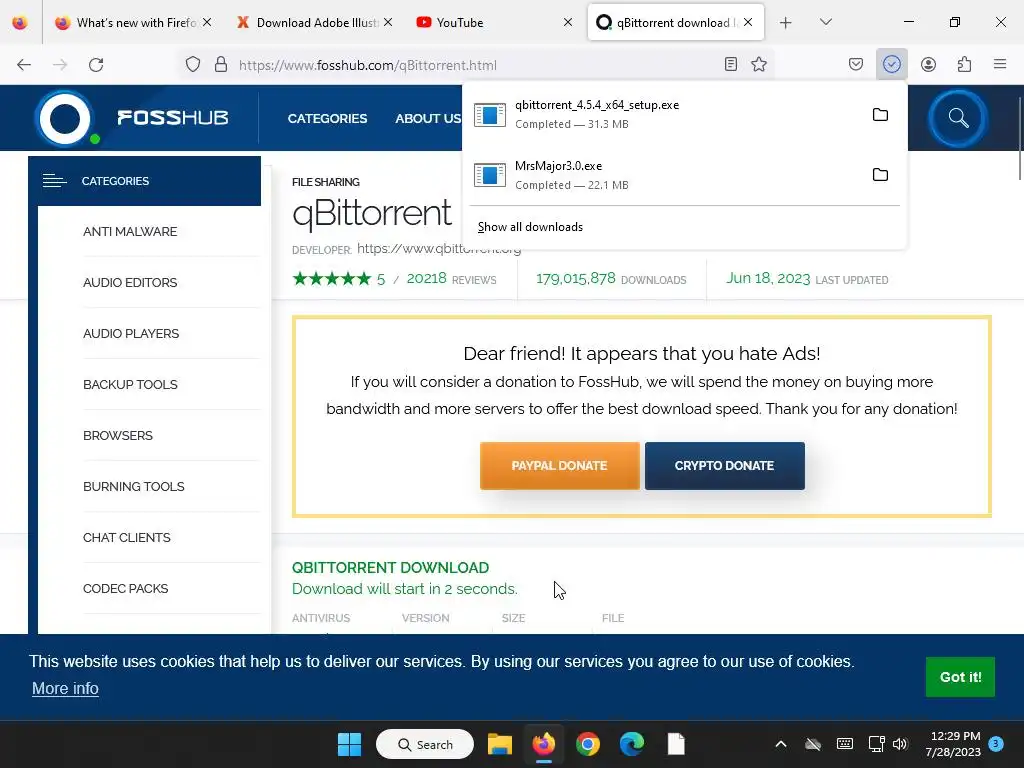The width and height of the screenshot is (1024, 768).
Task: Close the YouTube tab
Action: [568, 22]
